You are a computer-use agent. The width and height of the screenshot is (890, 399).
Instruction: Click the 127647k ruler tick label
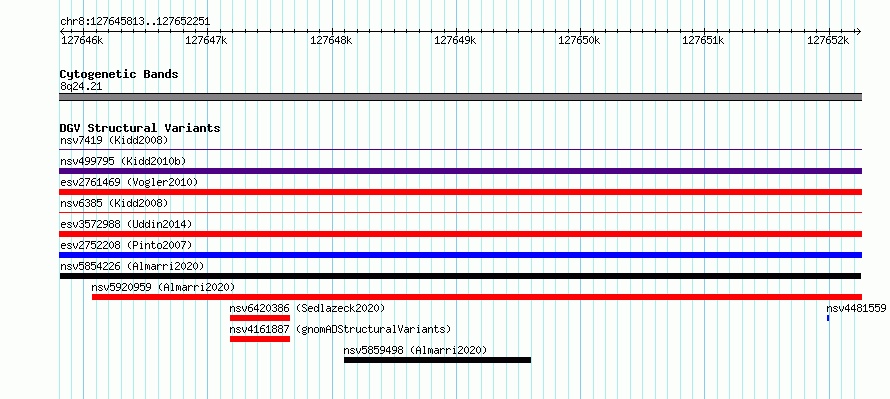click(x=207, y=41)
